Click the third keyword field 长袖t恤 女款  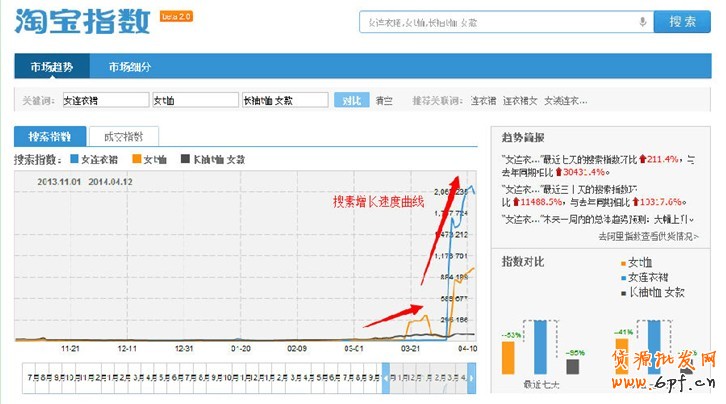pos(284,100)
